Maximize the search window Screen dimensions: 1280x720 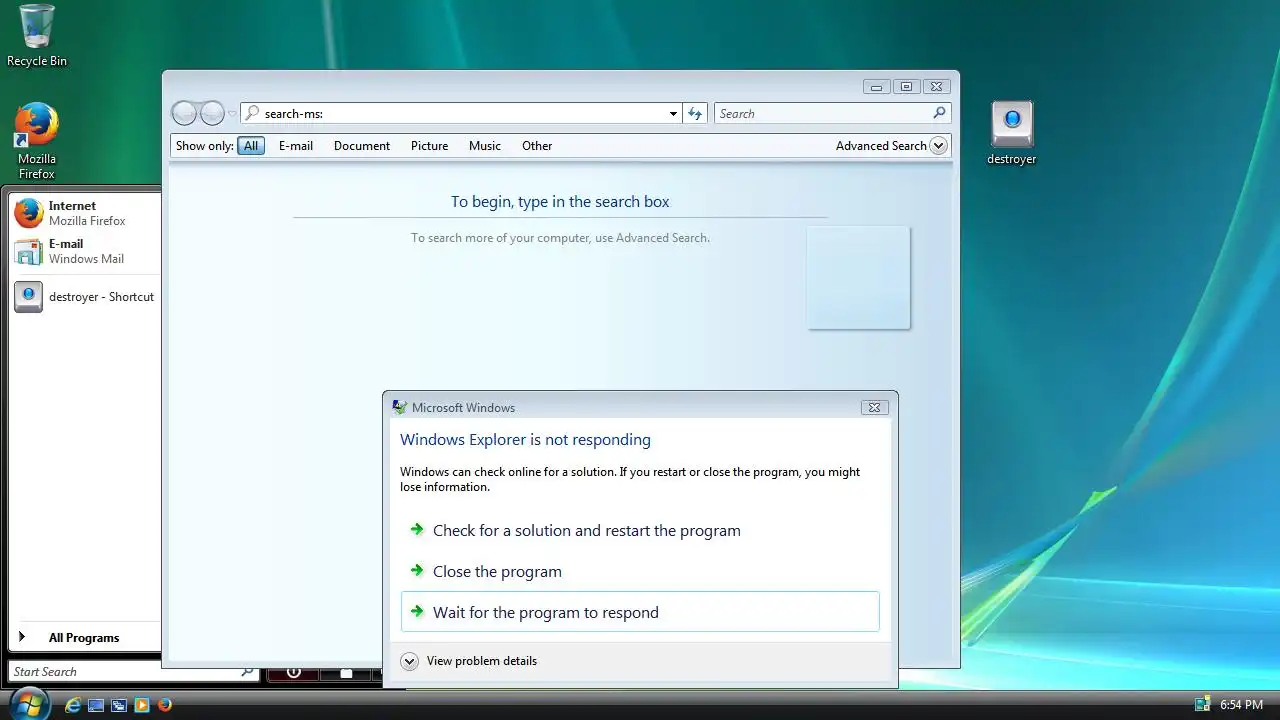906,87
